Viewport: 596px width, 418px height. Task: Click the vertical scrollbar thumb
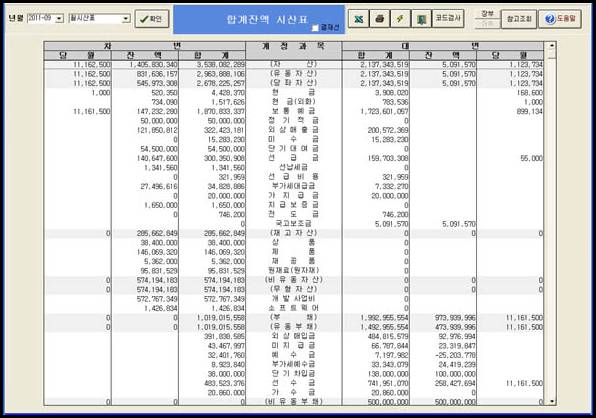(x=551, y=54)
